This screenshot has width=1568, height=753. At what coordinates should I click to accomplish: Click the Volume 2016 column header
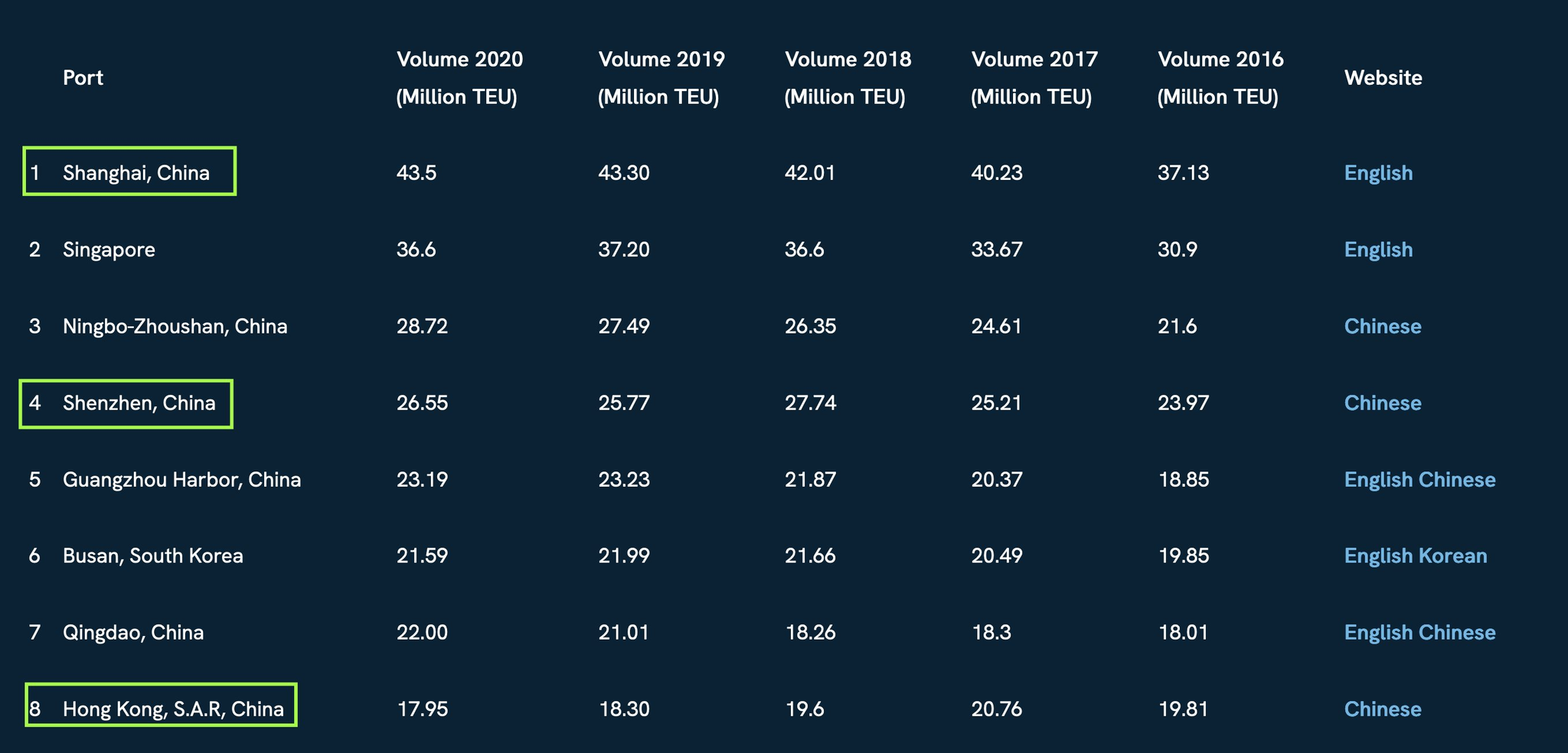point(1220,78)
